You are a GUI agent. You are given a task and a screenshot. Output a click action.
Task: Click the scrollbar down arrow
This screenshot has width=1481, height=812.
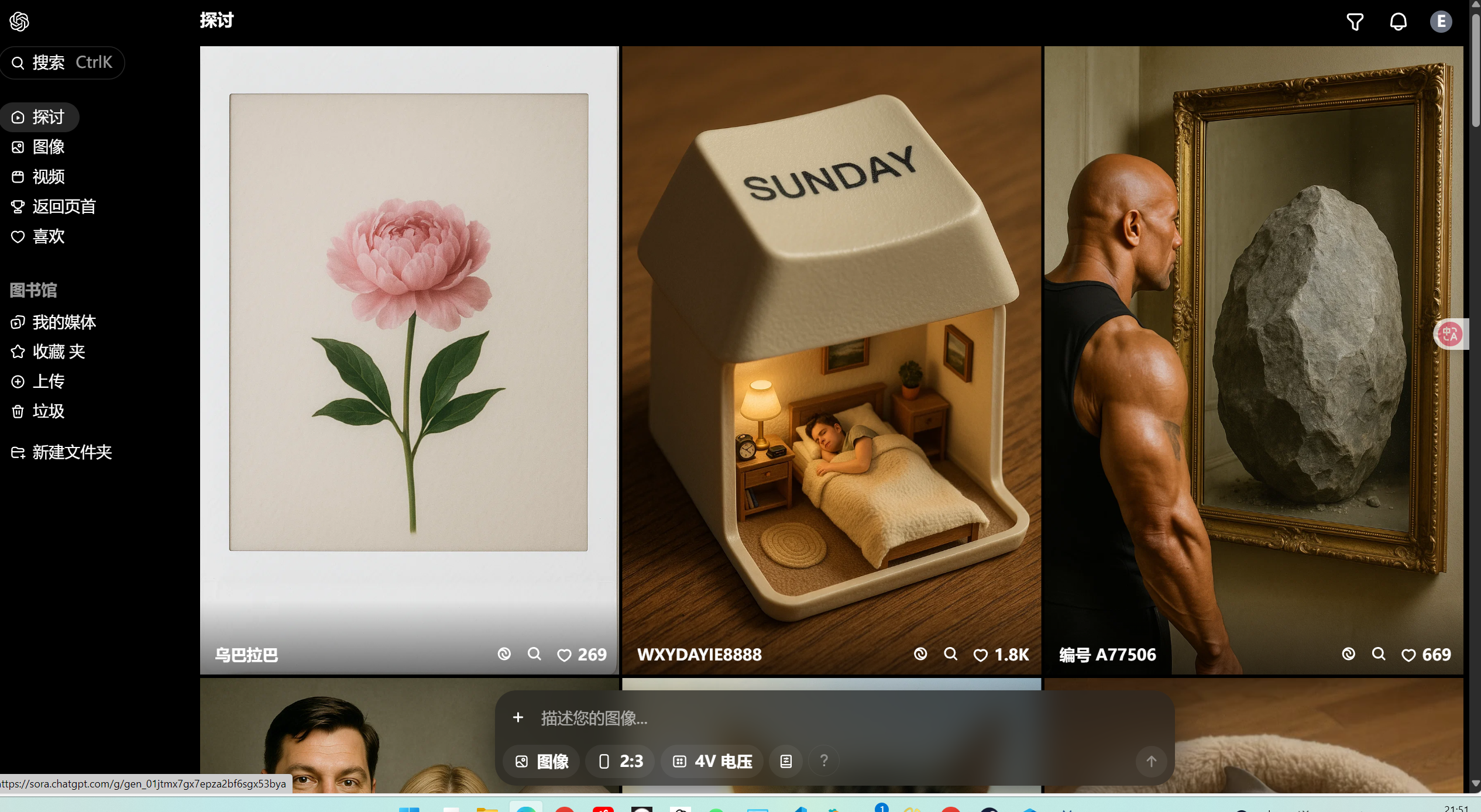[x=1475, y=784]
